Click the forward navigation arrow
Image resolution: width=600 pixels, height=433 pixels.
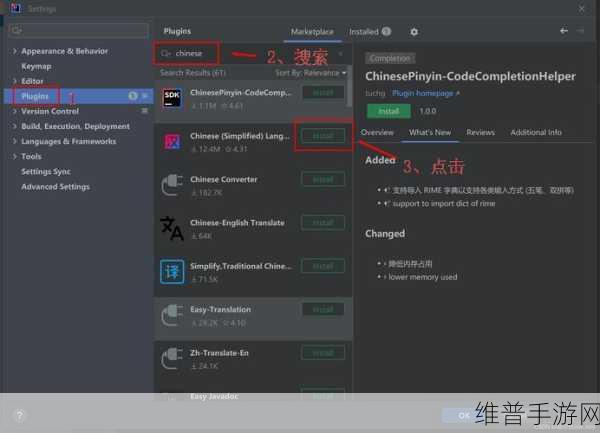pos(580,31)
